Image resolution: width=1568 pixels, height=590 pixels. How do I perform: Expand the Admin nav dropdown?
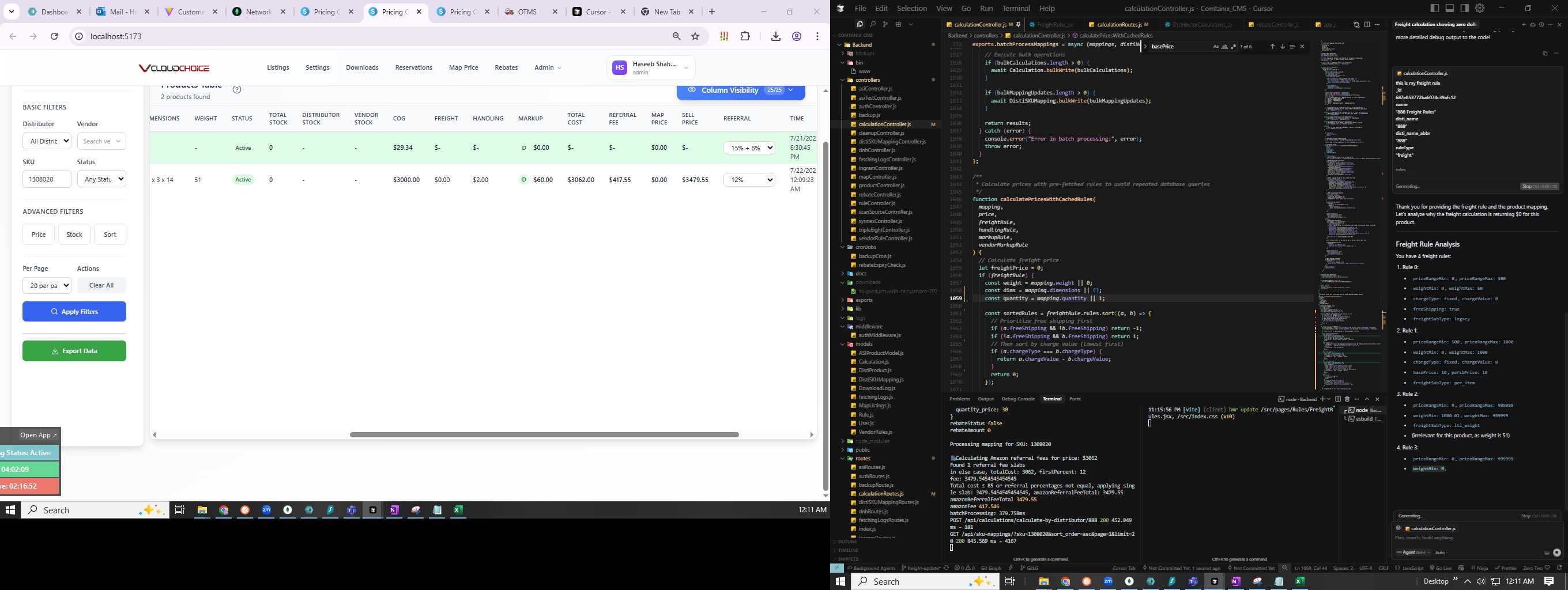click(548, 67)
